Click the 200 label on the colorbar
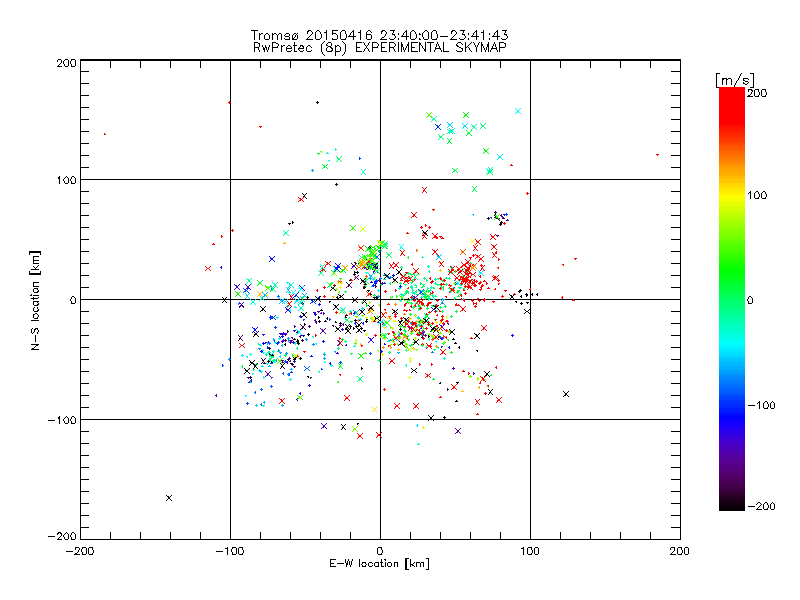This screenshot has height=600, width=800. coord(757,93)
